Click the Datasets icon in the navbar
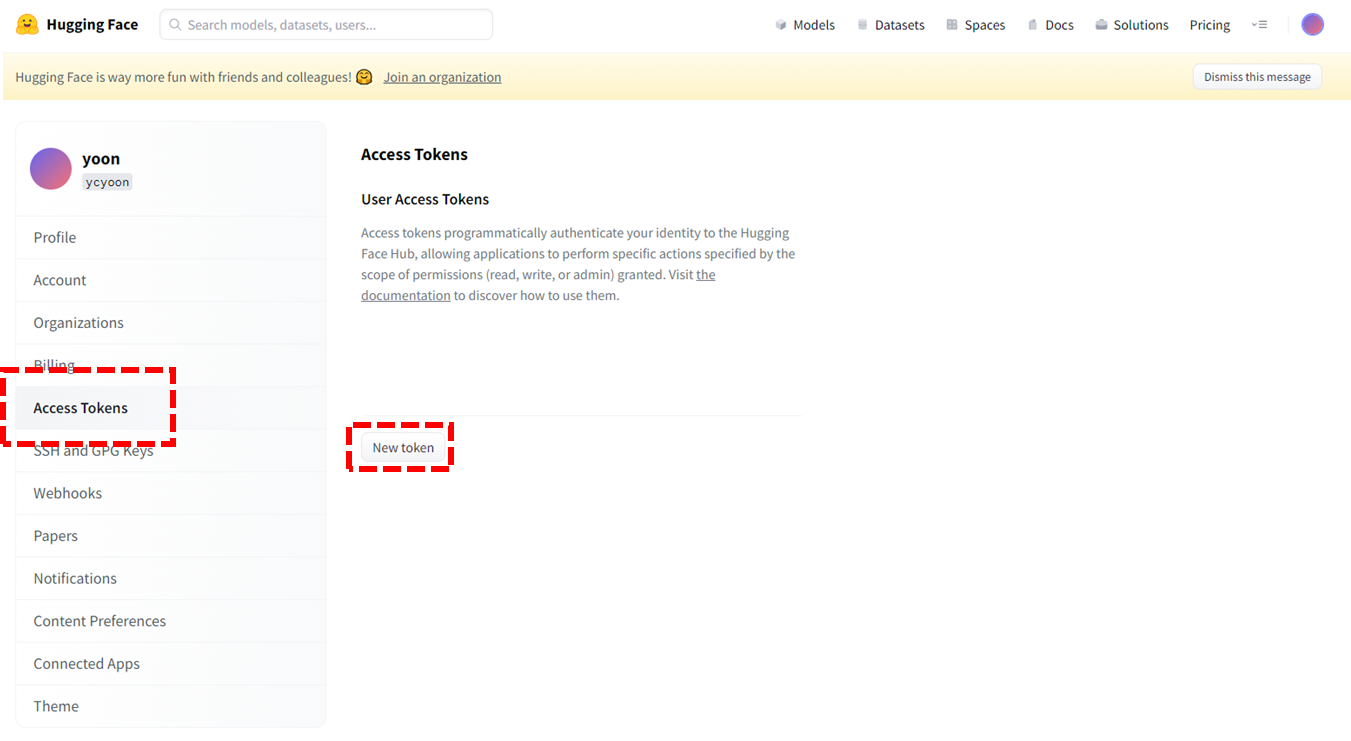This screenshot has width=1351, height=741. [862, 25]
